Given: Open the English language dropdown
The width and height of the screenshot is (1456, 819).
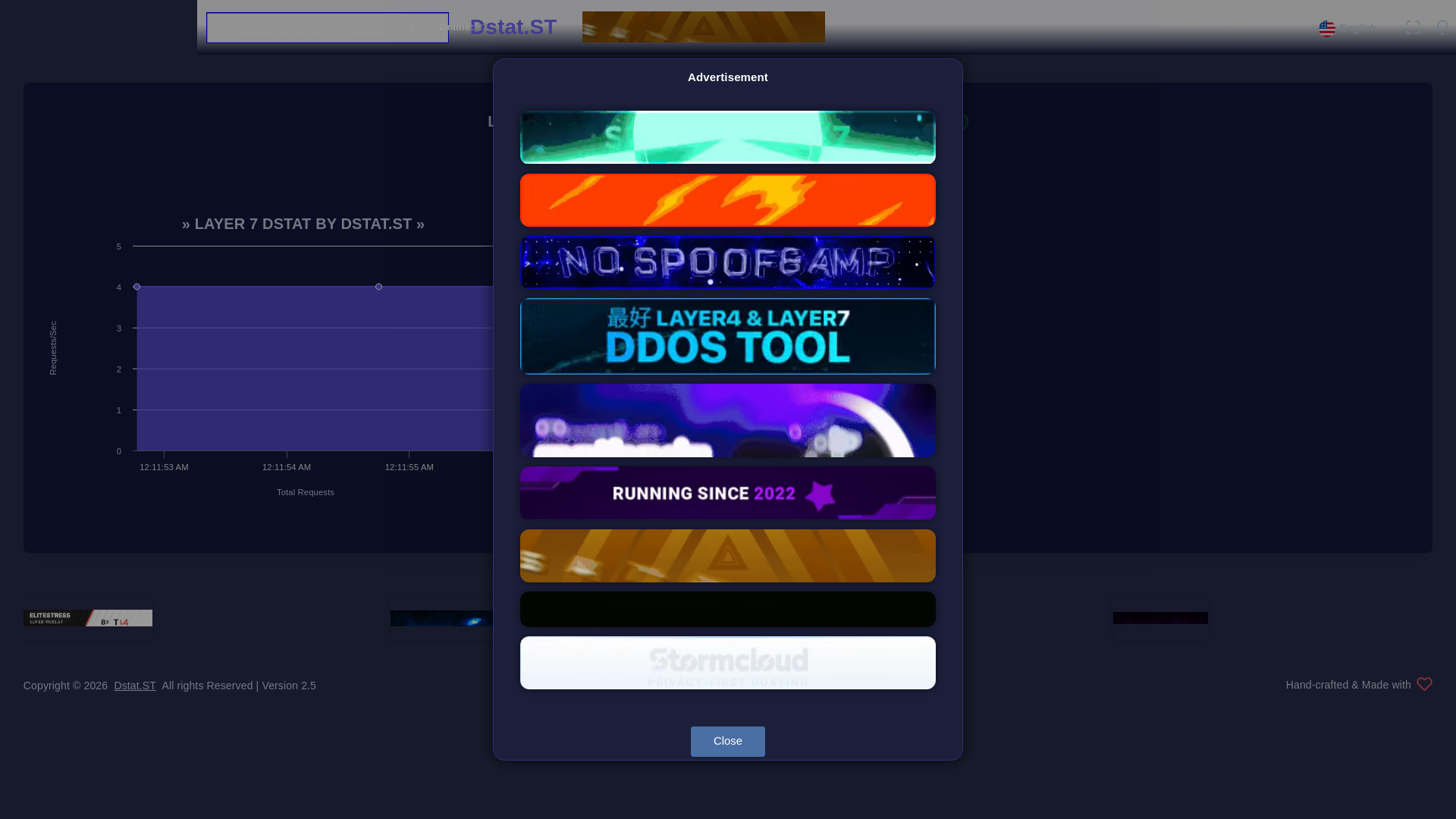Looking at the screenshot, I should [x=1348, y=28].
